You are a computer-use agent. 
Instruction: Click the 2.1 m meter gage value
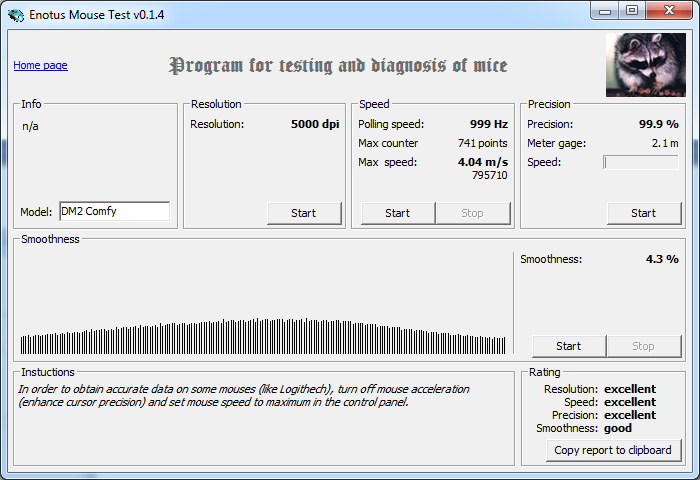665,143
